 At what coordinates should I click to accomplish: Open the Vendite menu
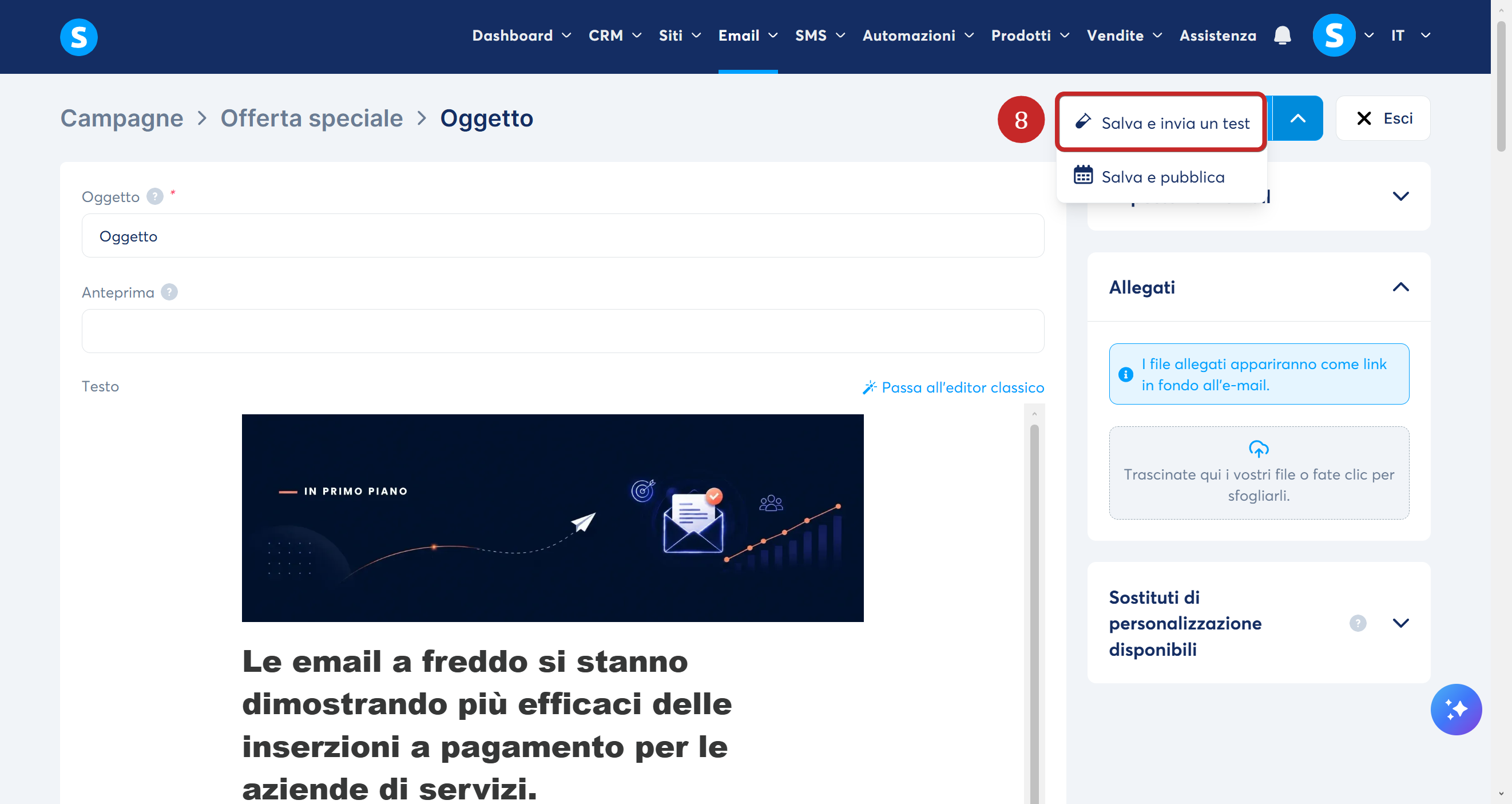point(1124,36)
